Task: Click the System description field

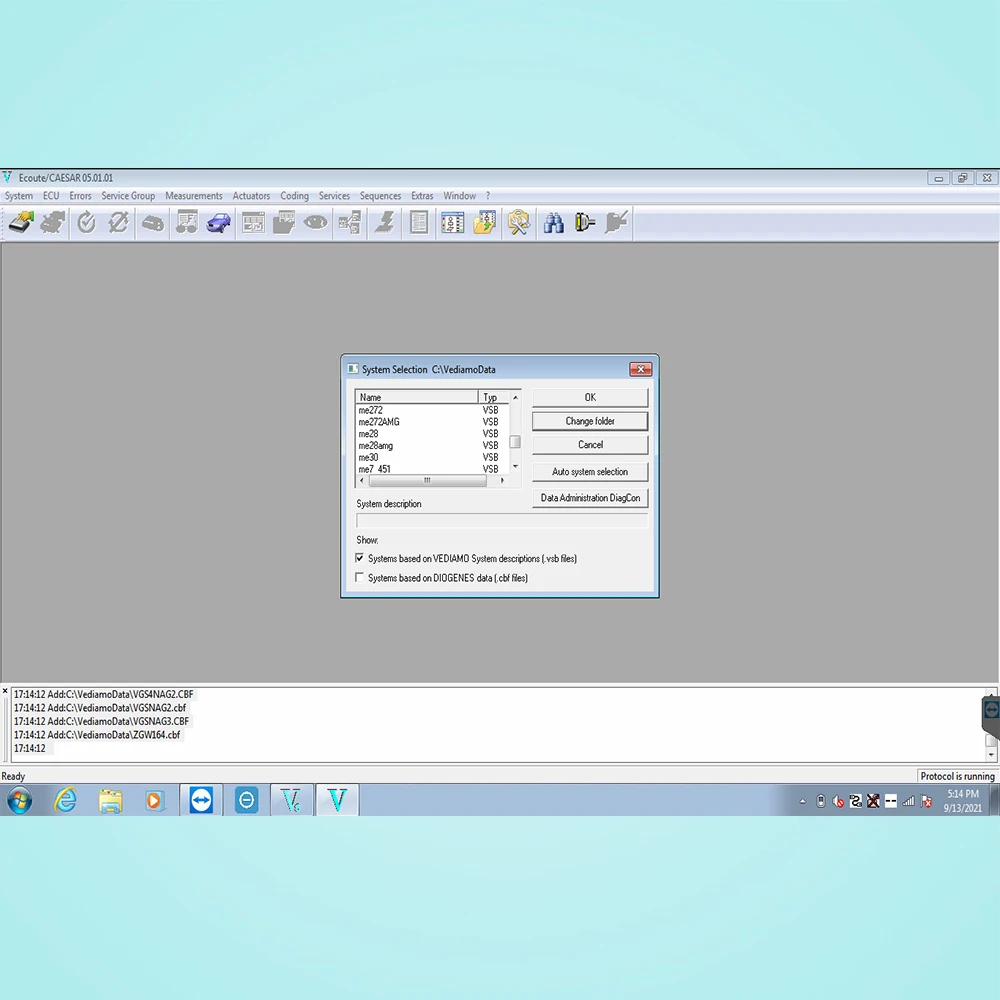Action: 502,520
